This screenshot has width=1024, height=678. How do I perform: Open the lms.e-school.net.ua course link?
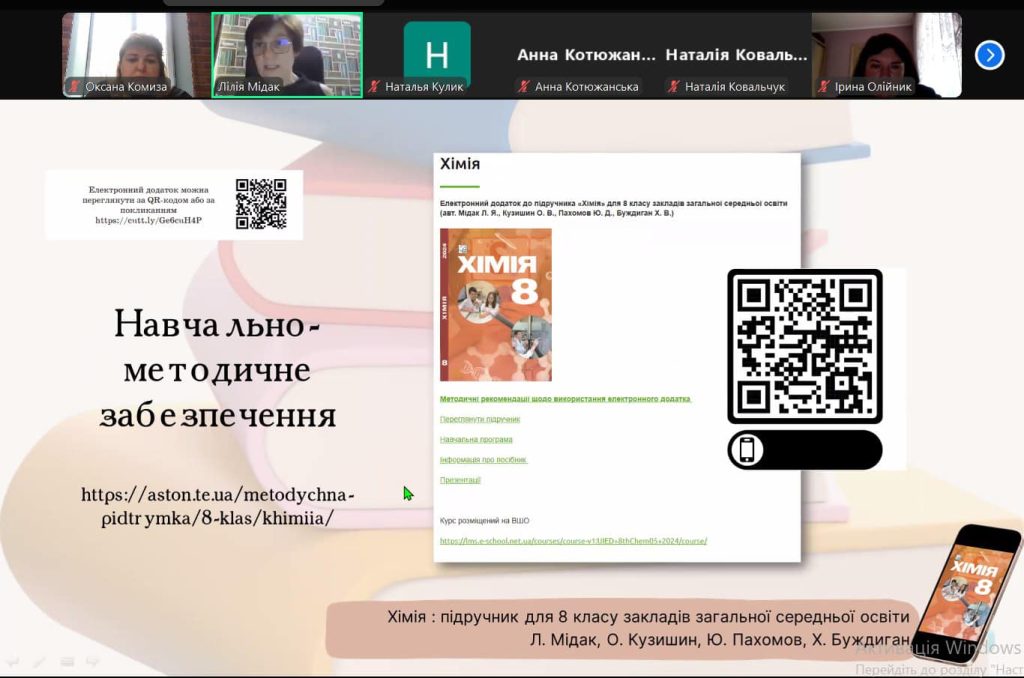click(x=573, y=541)
